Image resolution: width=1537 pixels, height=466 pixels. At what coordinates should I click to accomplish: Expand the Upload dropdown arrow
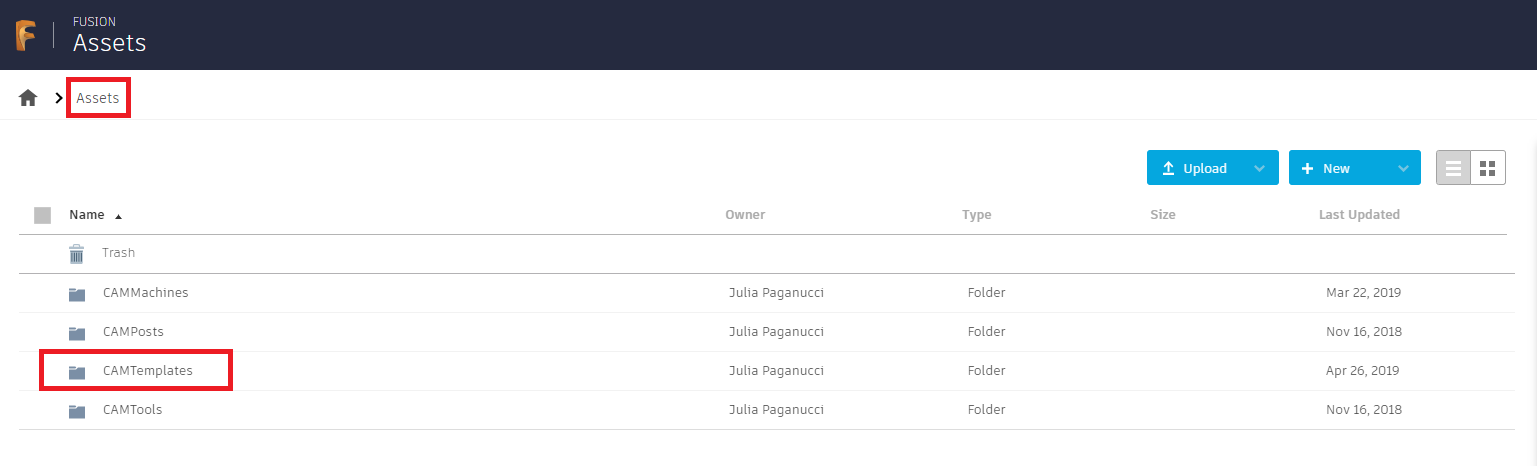coord(1259,169)
